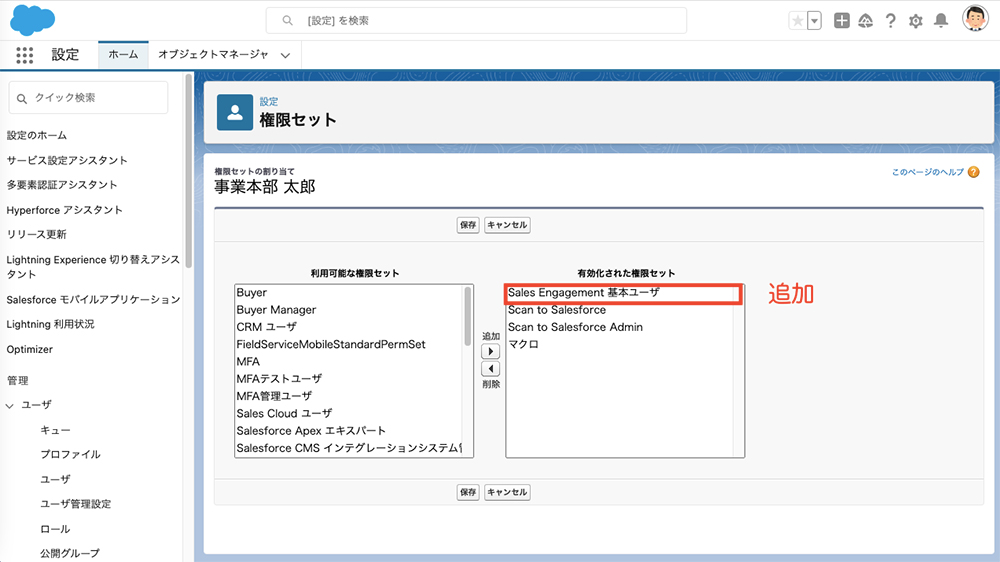This screenshot has height=562, width=1000.
Task: Select CRM ユーザ in available permission sets
Action: click(267, 327)
